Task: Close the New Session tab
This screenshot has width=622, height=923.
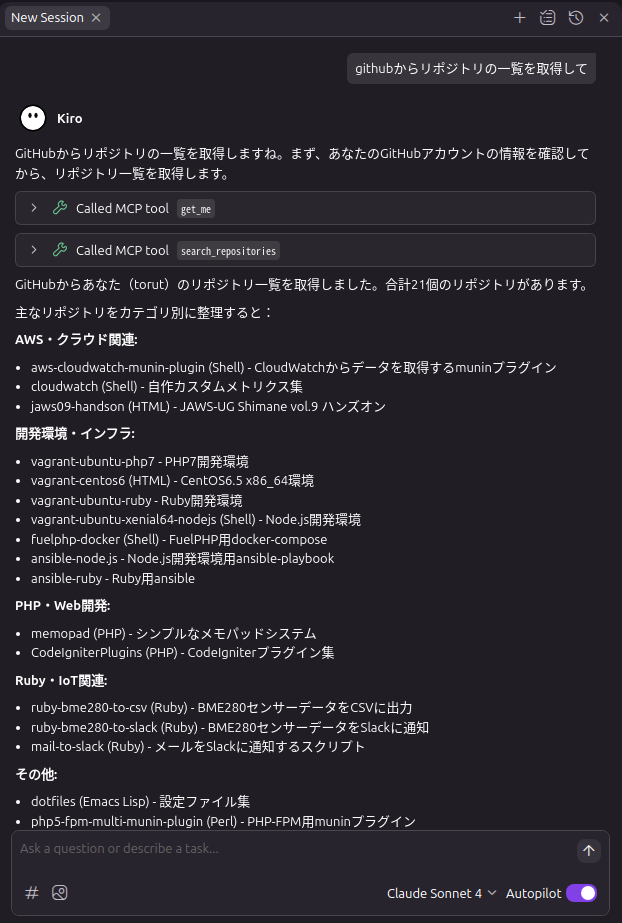Action: (96, 18)
